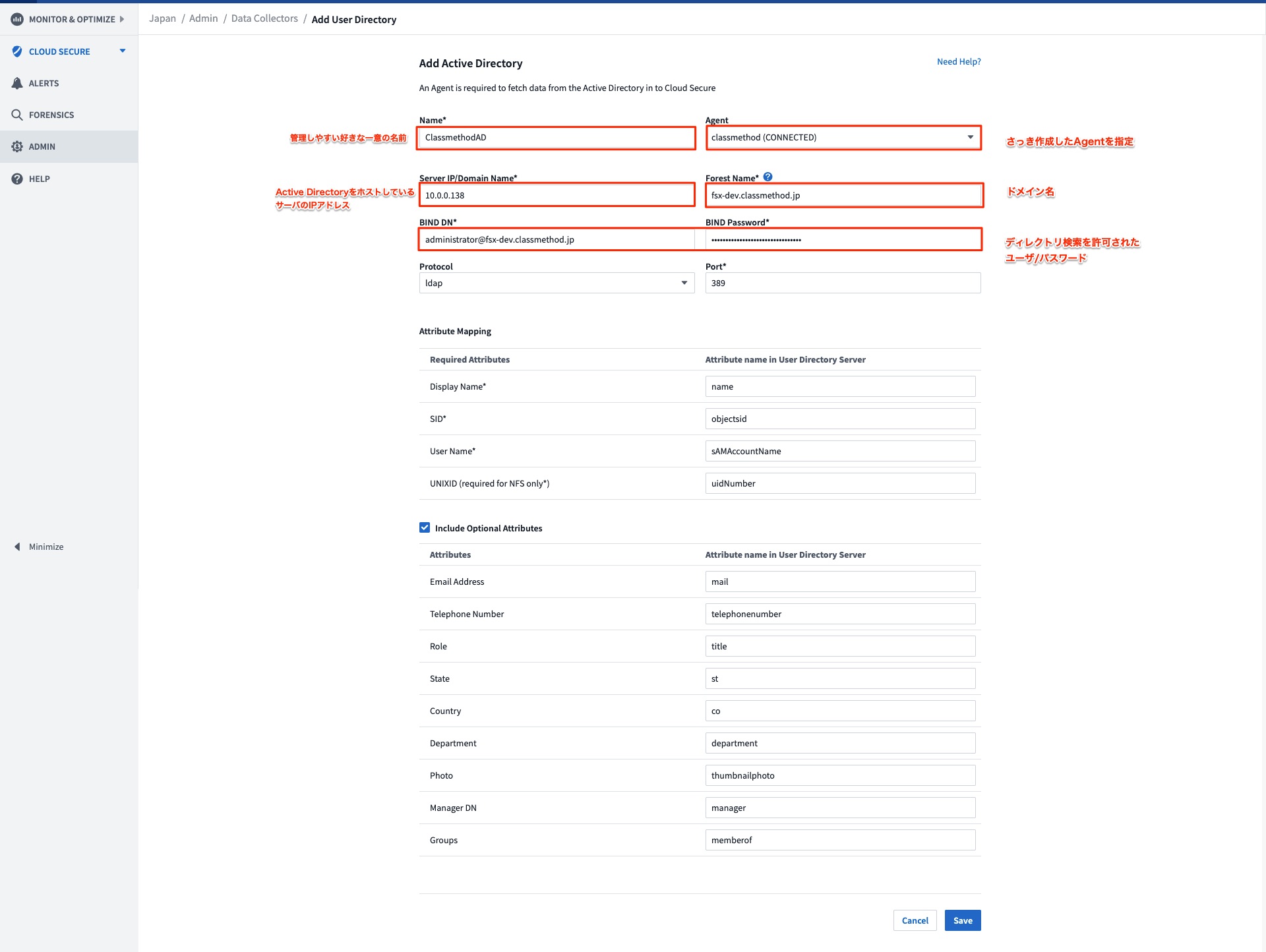Click the Forest Name help icon
Viewport: 1266px width, 952px height.
768,177
